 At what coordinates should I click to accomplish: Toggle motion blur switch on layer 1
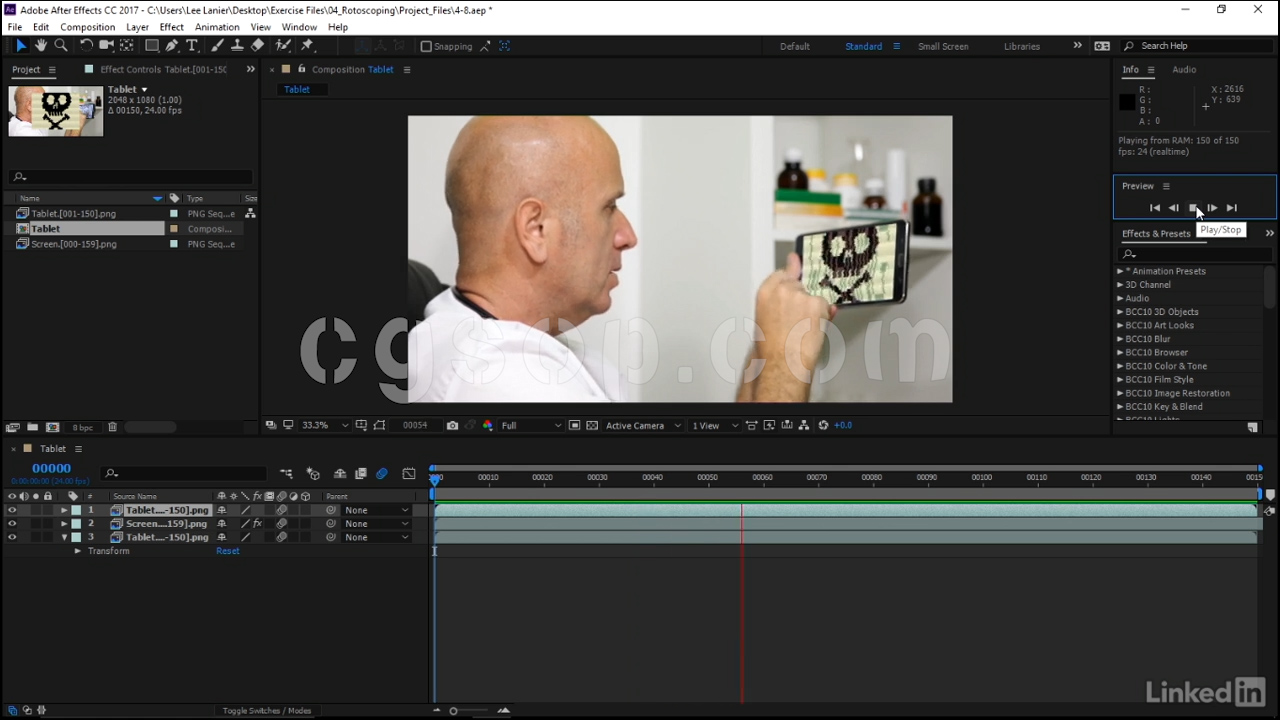click(x=282, y=510)
